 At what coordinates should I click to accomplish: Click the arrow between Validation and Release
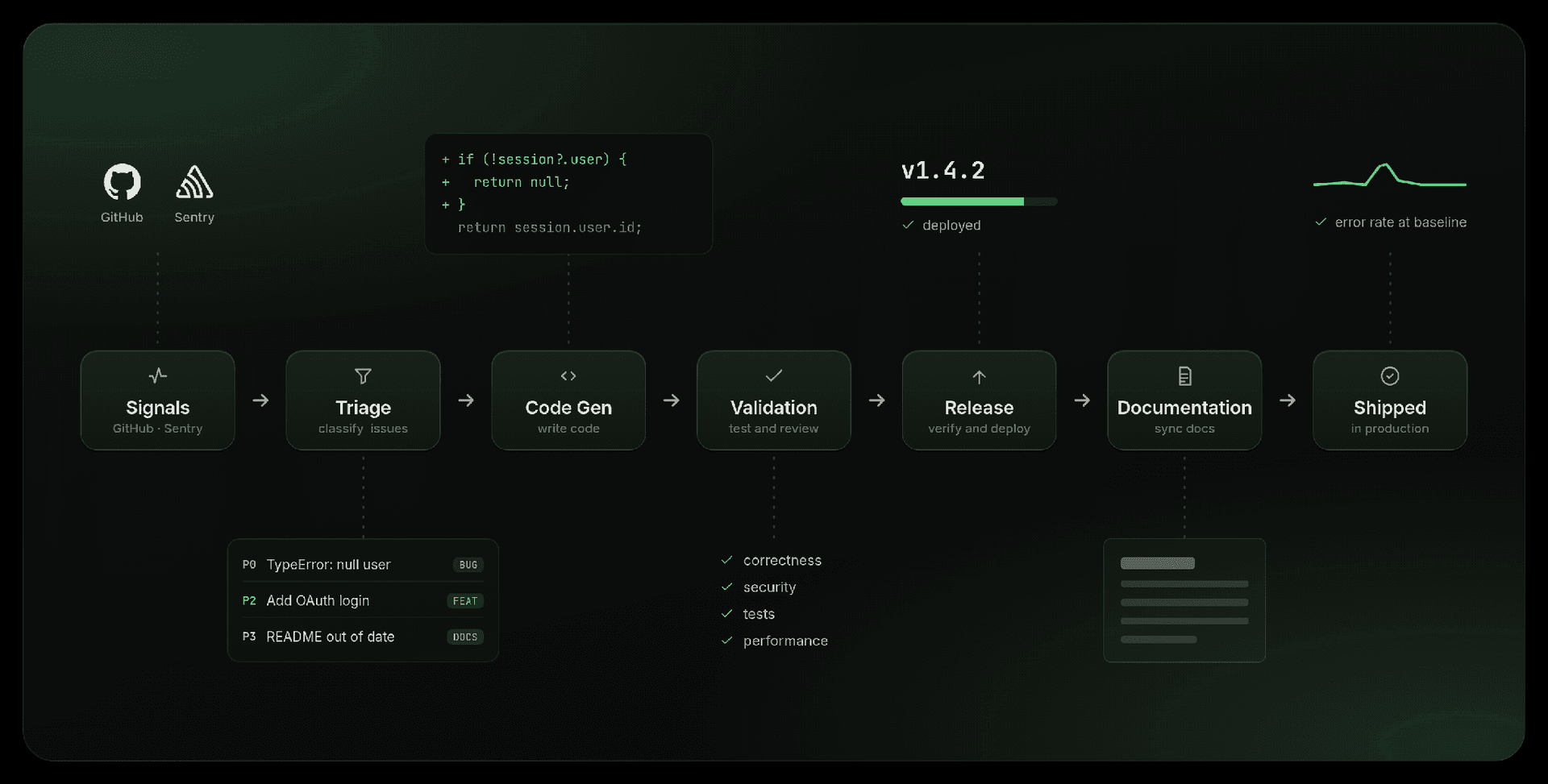[x=876, y=400]
